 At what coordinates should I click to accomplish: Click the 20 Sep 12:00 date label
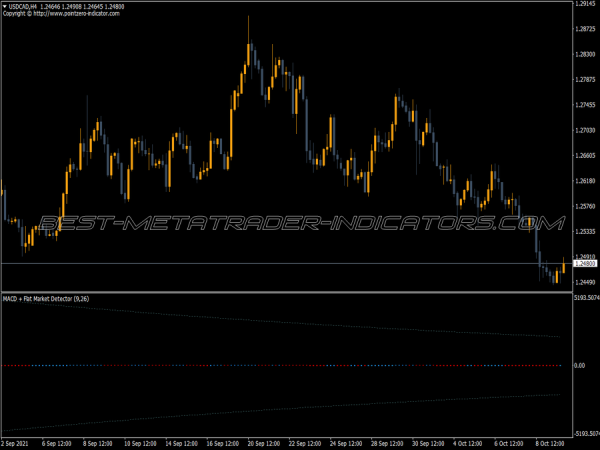pos(264,444)
